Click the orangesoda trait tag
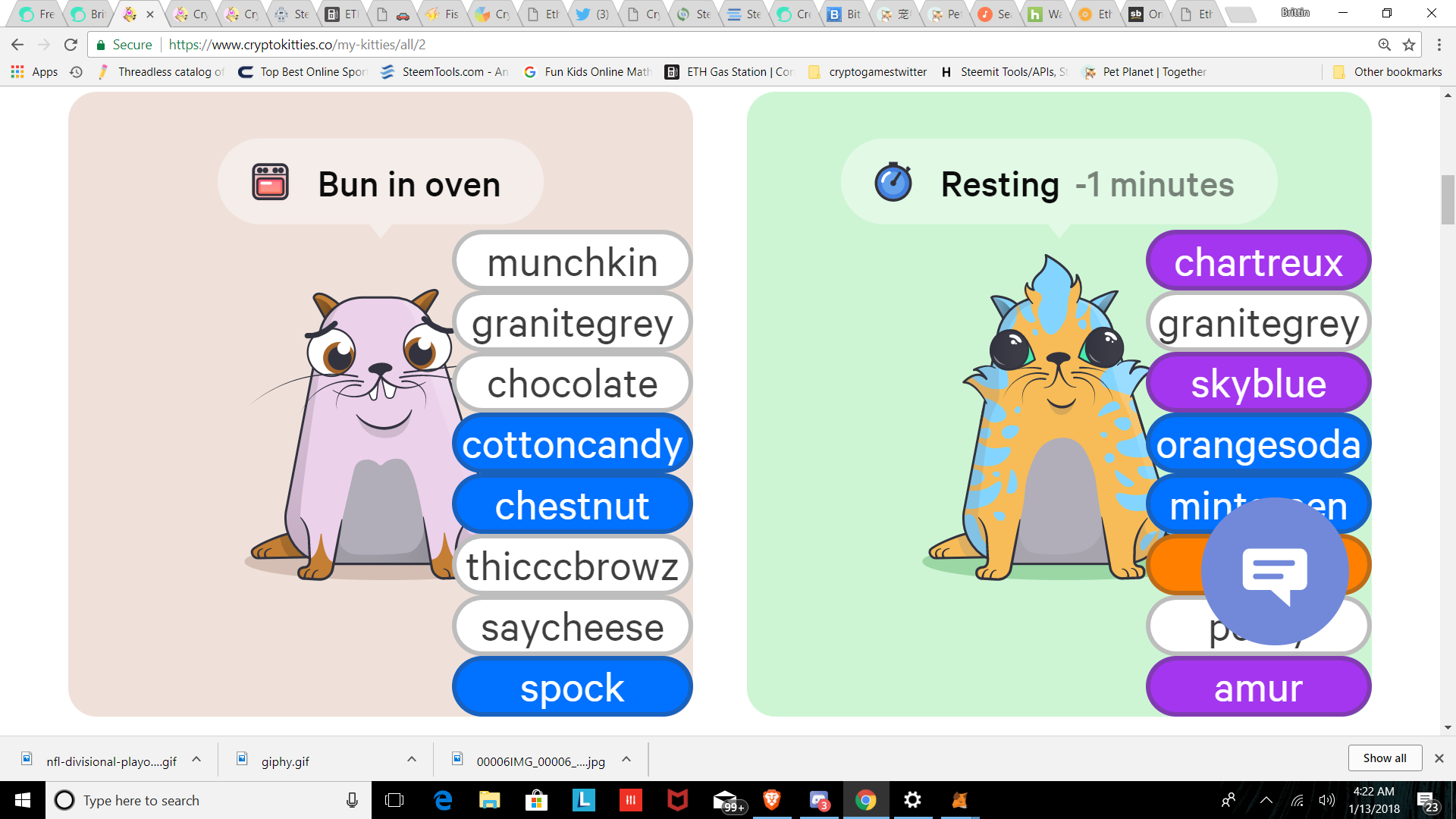 coord(1258,444)
